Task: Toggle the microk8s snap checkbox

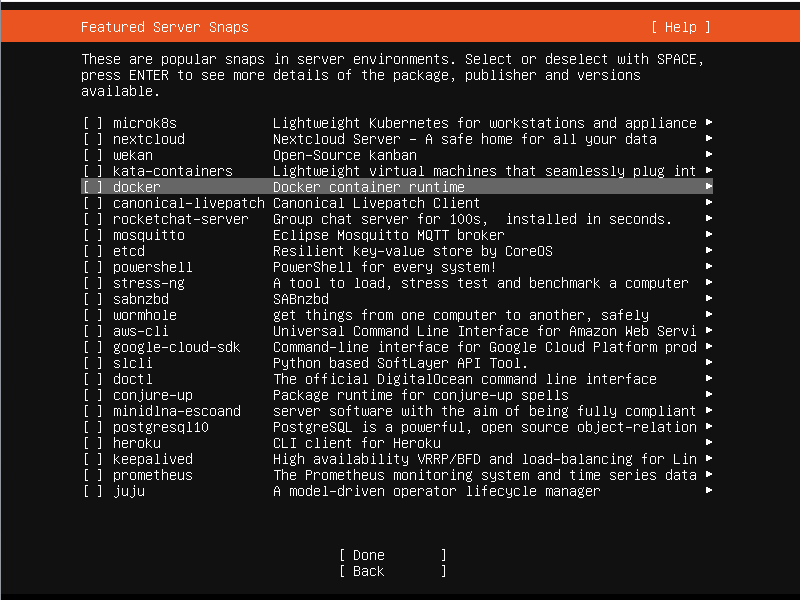Action: (x=93, y=123)
